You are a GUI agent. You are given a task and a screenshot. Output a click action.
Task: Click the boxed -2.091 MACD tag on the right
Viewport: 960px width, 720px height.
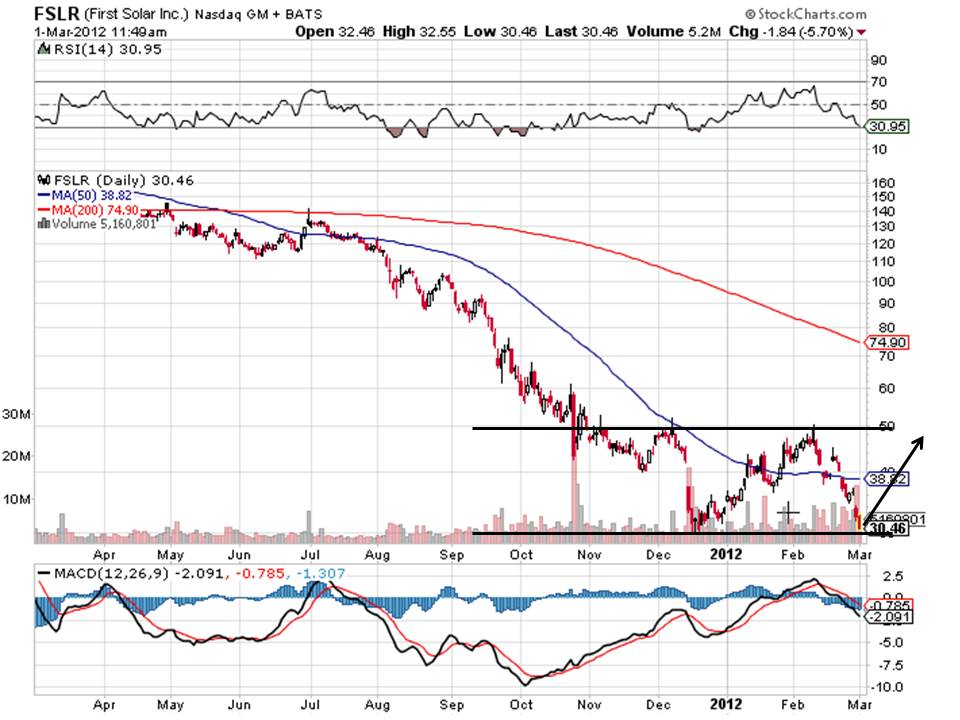tap(888, 616)
